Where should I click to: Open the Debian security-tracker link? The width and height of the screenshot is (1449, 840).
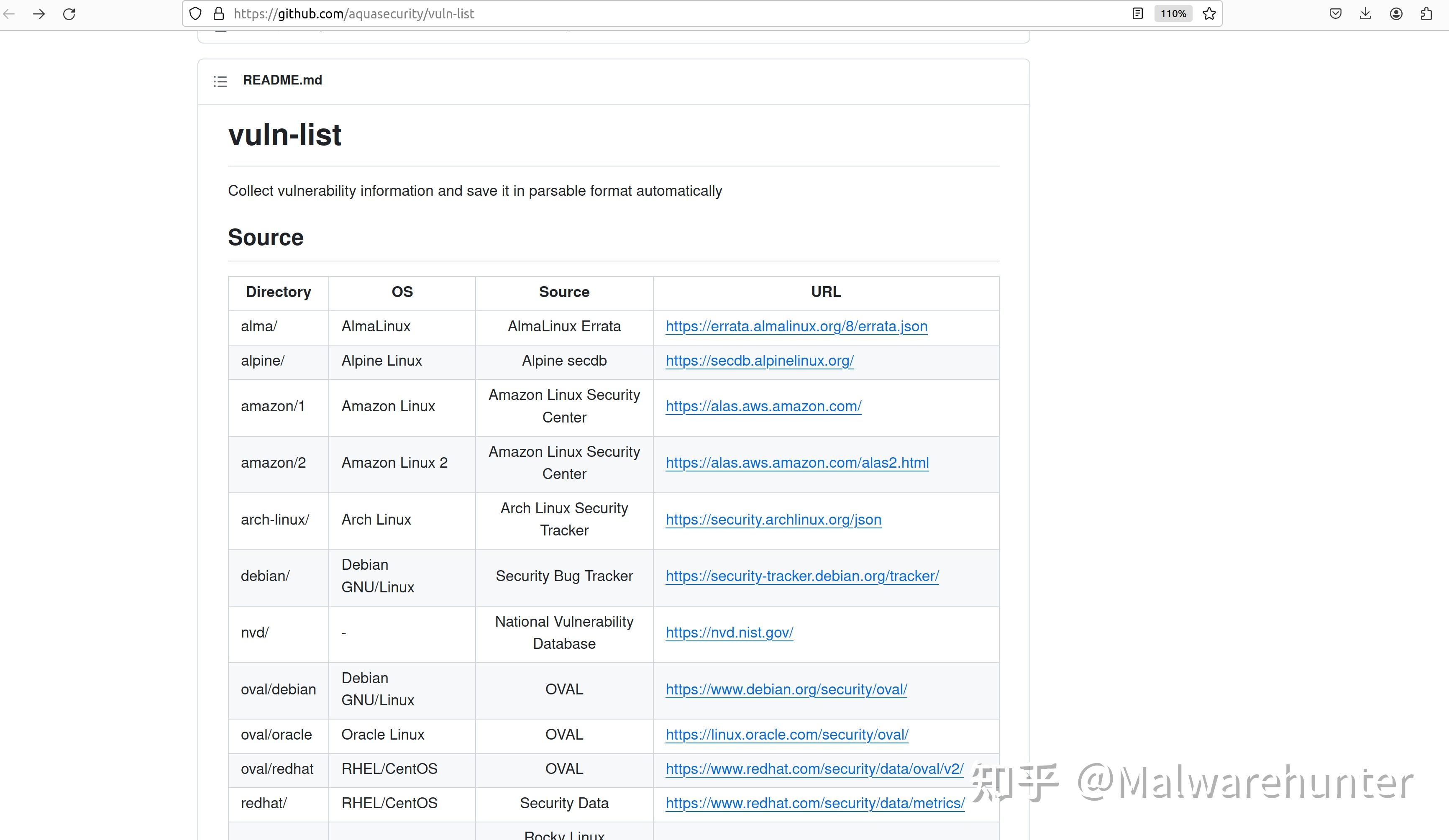(x=802, y=576)
